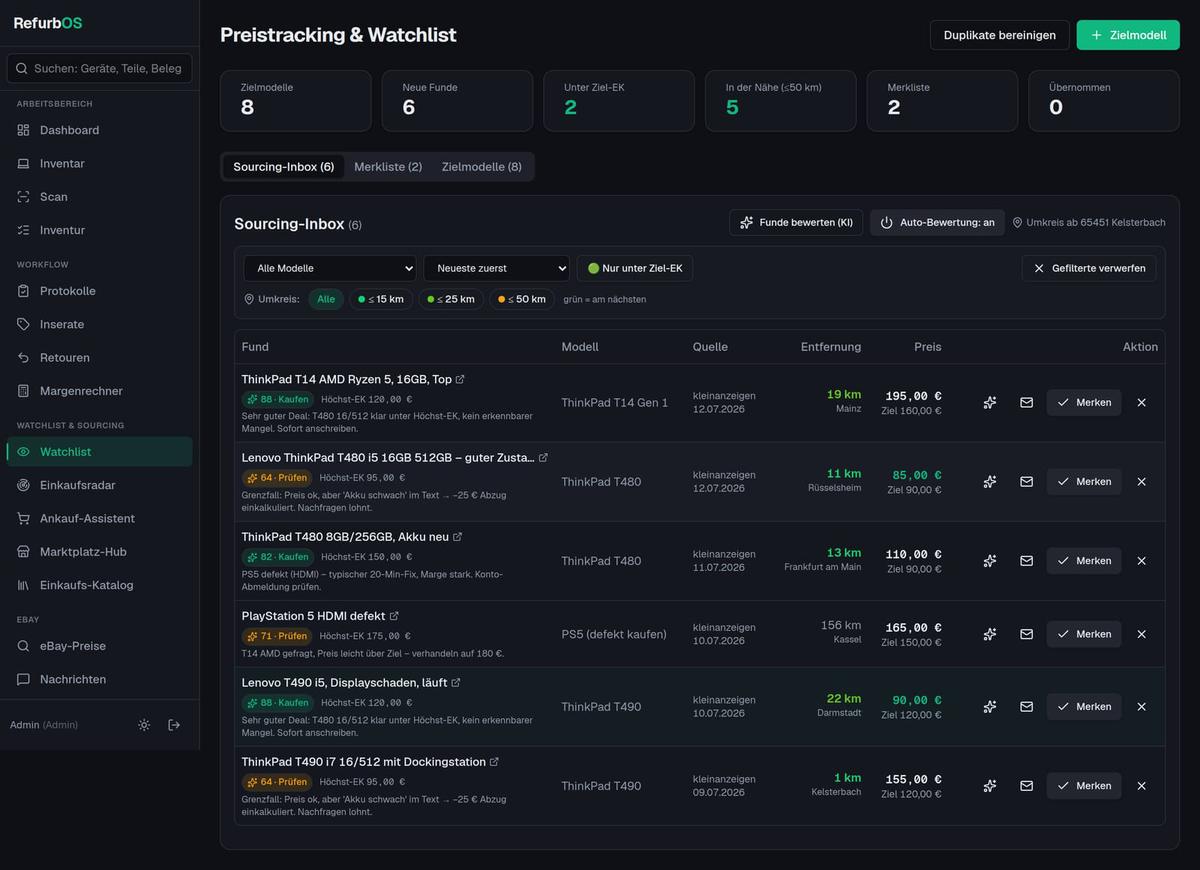Switch to the Merkliste (2) tab
The height and width of the screenshot is (870, 1200).
click(388, 167)
